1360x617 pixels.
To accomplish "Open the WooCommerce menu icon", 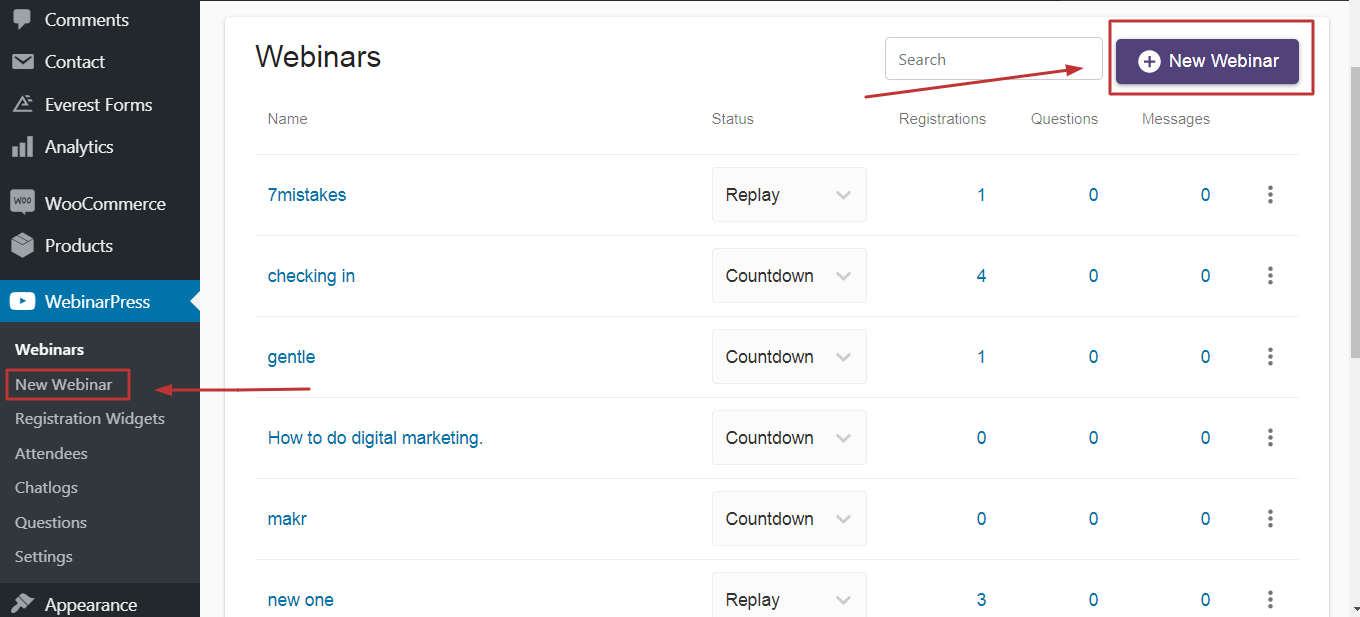I will (21, 202).
